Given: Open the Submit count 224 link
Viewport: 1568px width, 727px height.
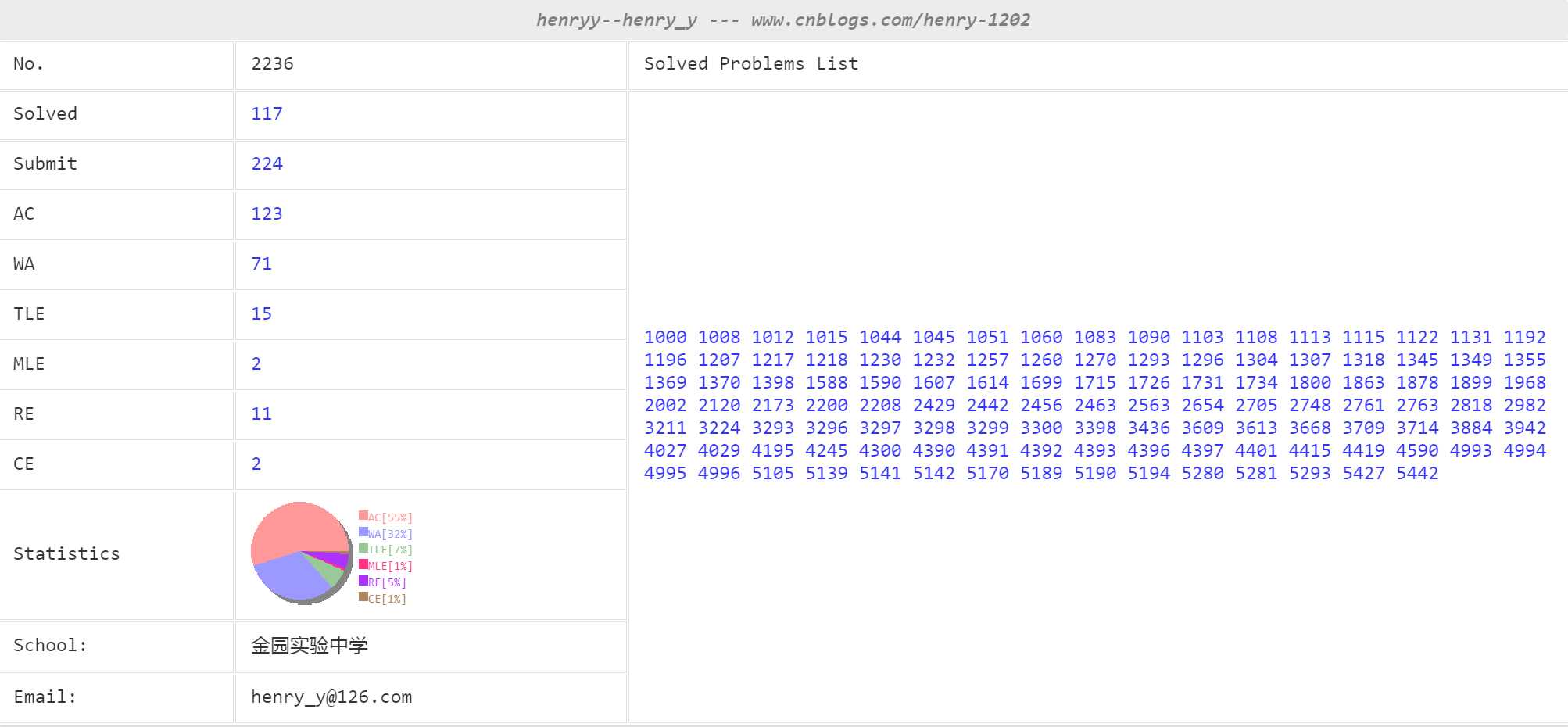Looking at the screenshot, I should coord(267,164).
